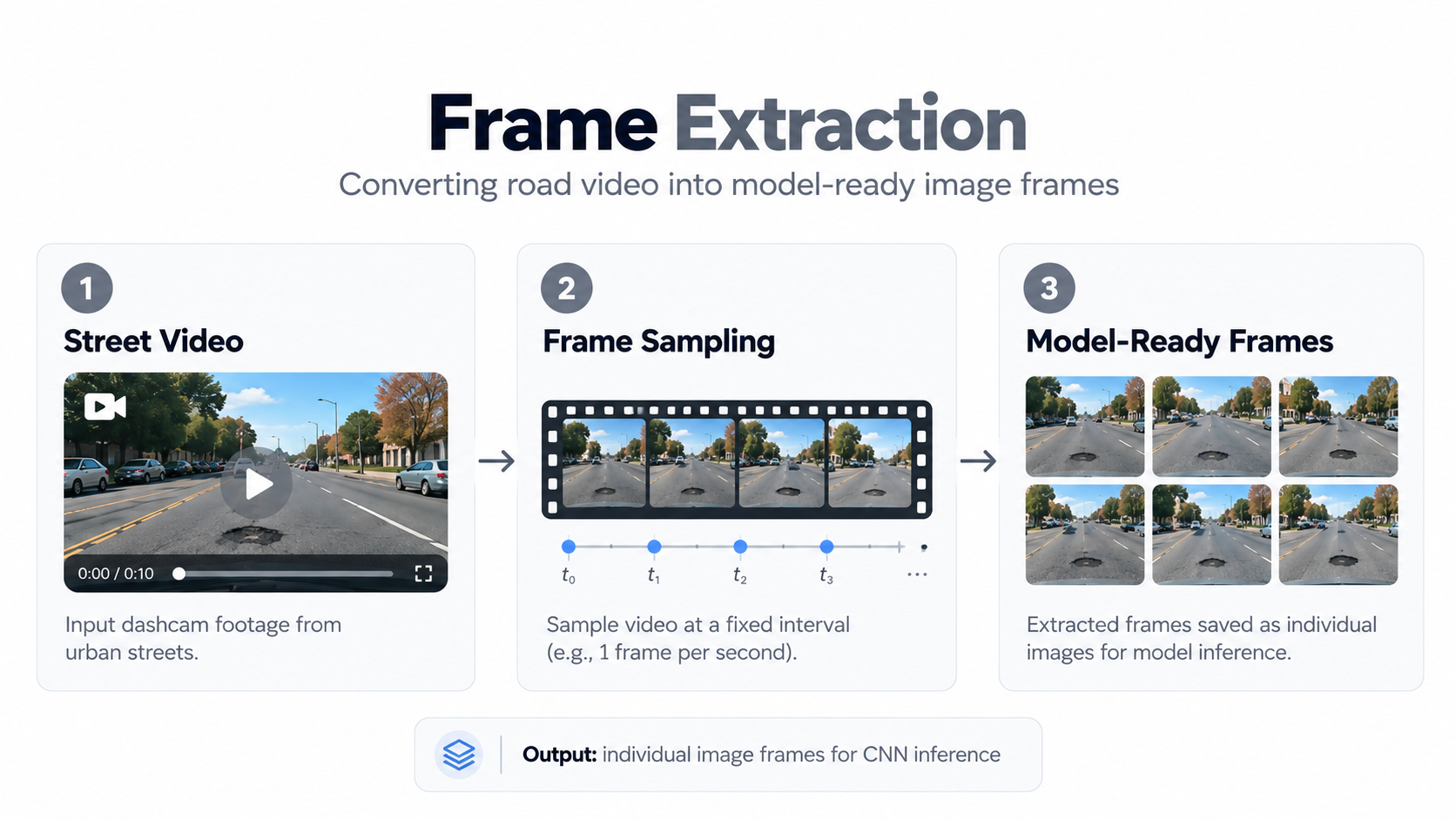Open the bottom-right extracted frame thumbnail
Image resolution: width=1456 pixels, height=819 pixels.
pyautogui.click(x=1338, y=534)
